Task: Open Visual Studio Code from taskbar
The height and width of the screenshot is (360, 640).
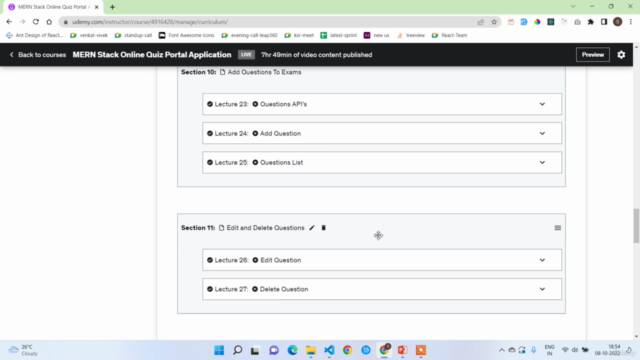Action: click(x=329, y=350)
